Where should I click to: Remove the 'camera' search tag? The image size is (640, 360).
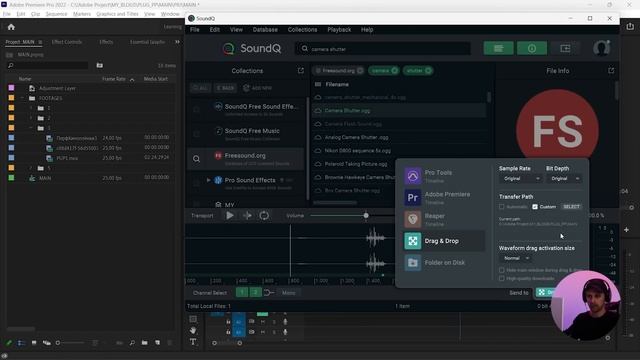[394, 71]
